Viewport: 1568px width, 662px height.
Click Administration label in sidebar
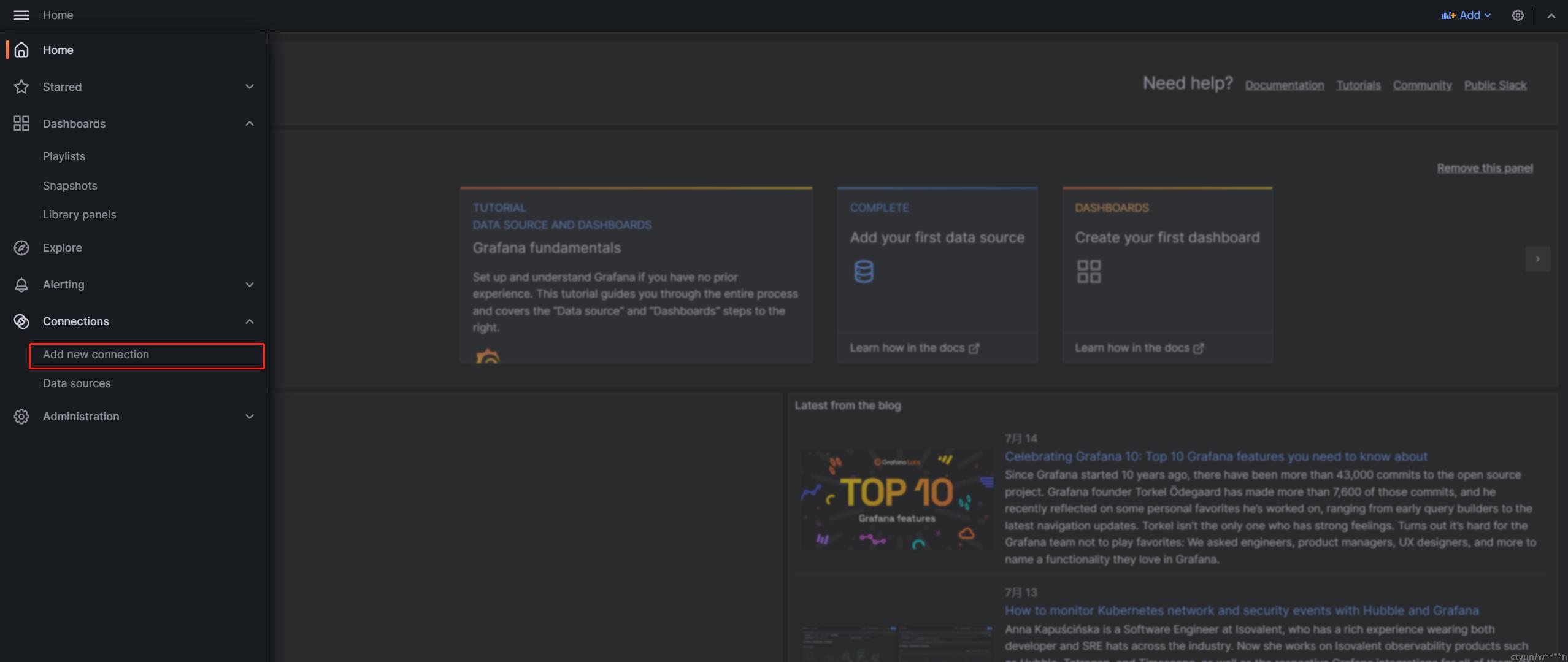[81, 417]
